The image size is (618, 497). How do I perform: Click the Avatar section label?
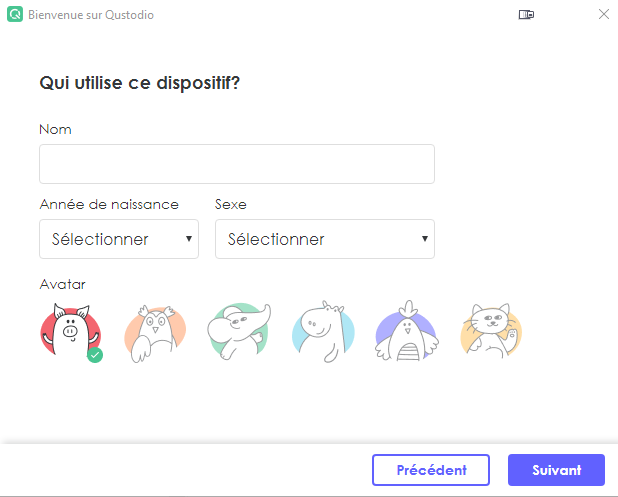(63, 284)
